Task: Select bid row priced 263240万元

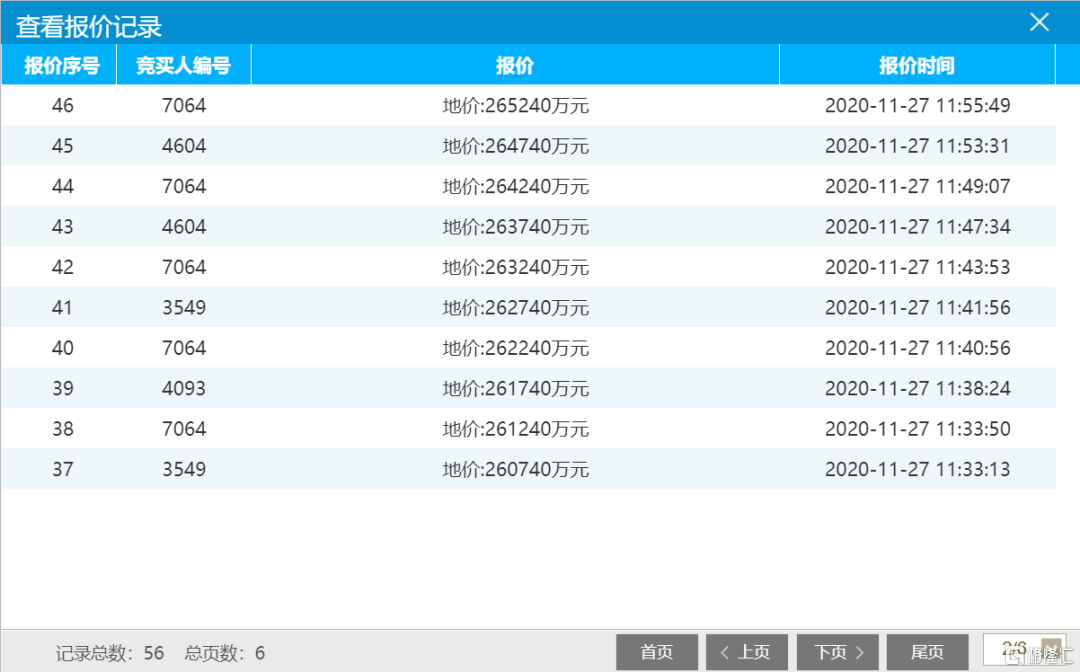Action: coord(516,267)
